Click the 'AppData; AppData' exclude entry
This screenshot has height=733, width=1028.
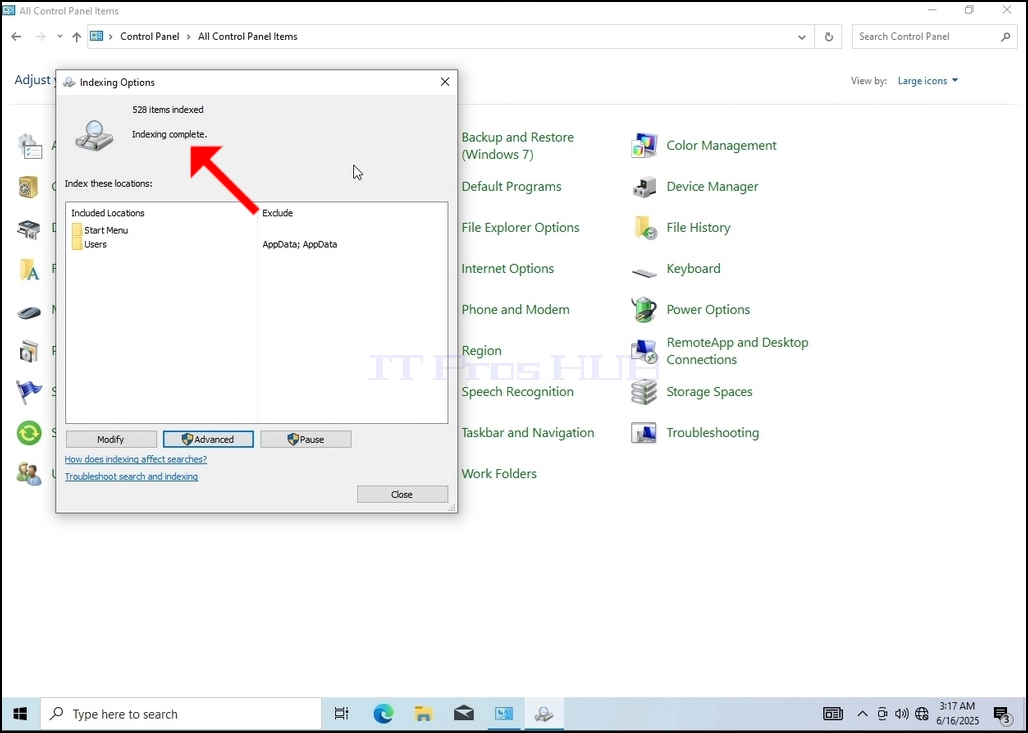[x=300, y=244]
